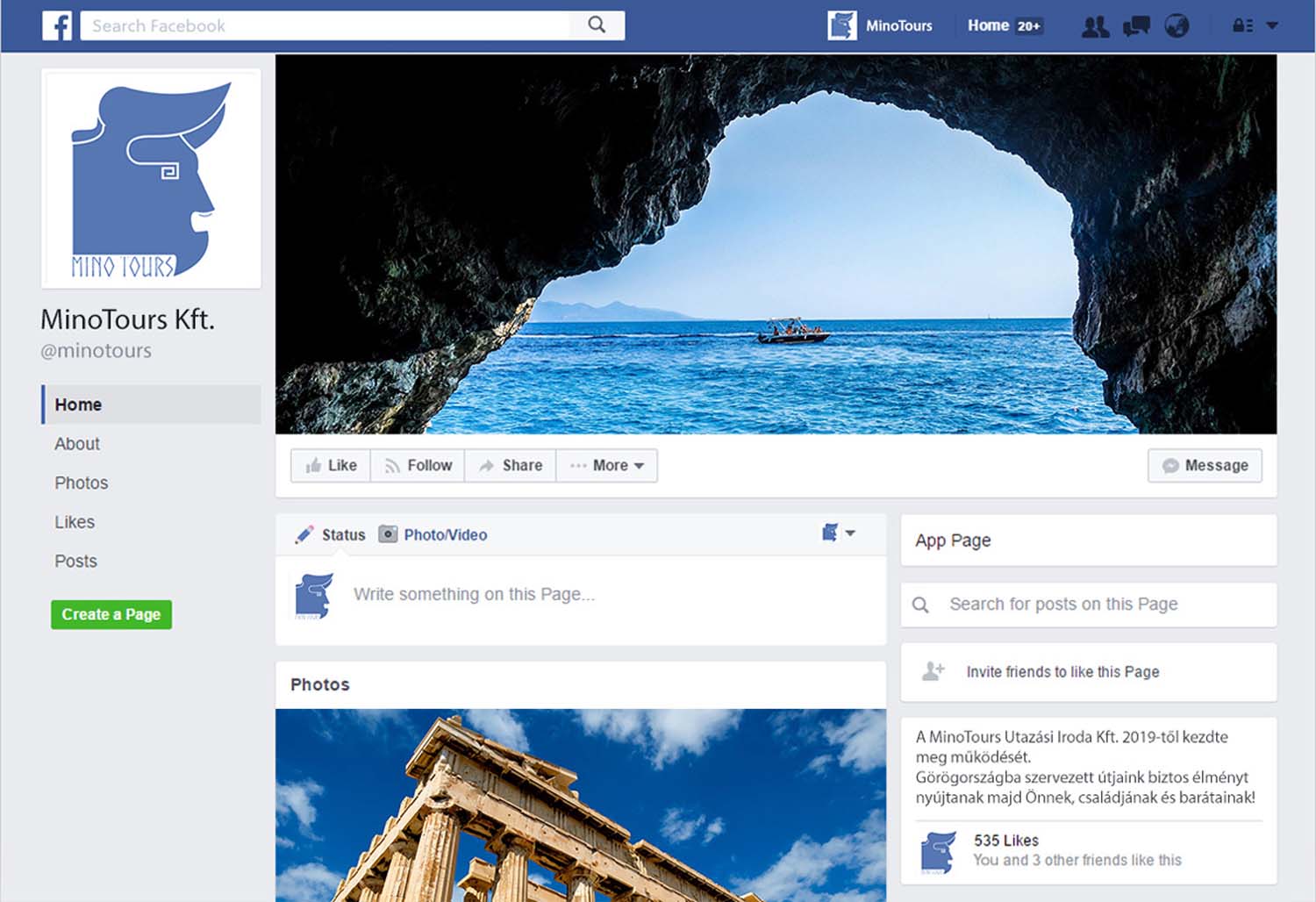Switch to the Photo/Video composer tab

click(433, 535)
